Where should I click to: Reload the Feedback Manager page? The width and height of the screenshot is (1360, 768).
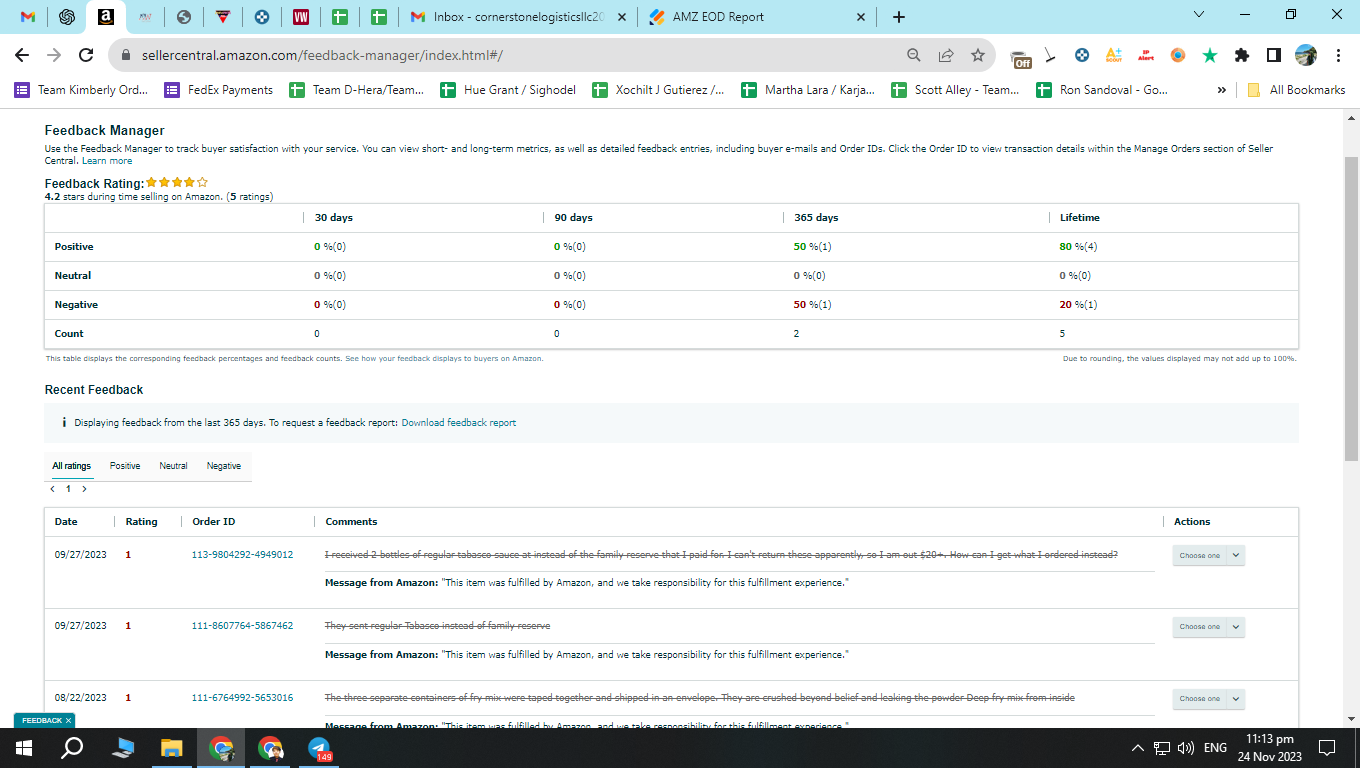[86, 55]
